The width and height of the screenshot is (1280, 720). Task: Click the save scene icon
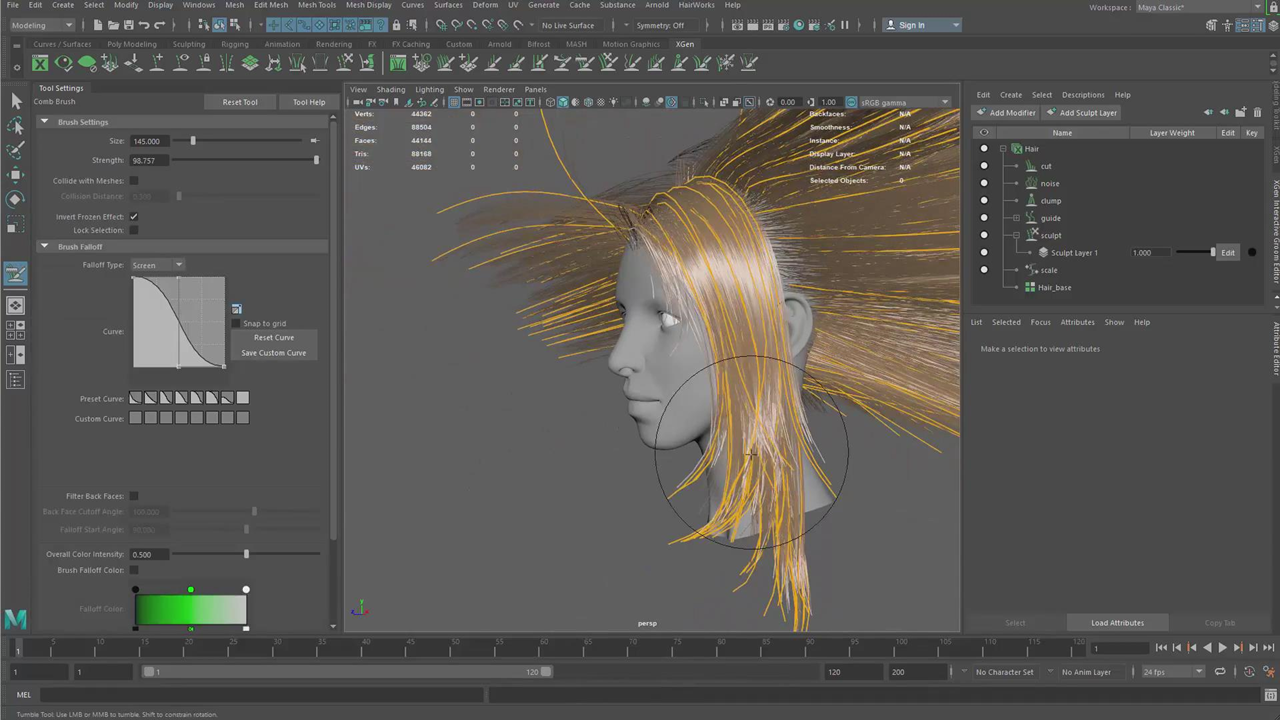(x=128, y=25)
